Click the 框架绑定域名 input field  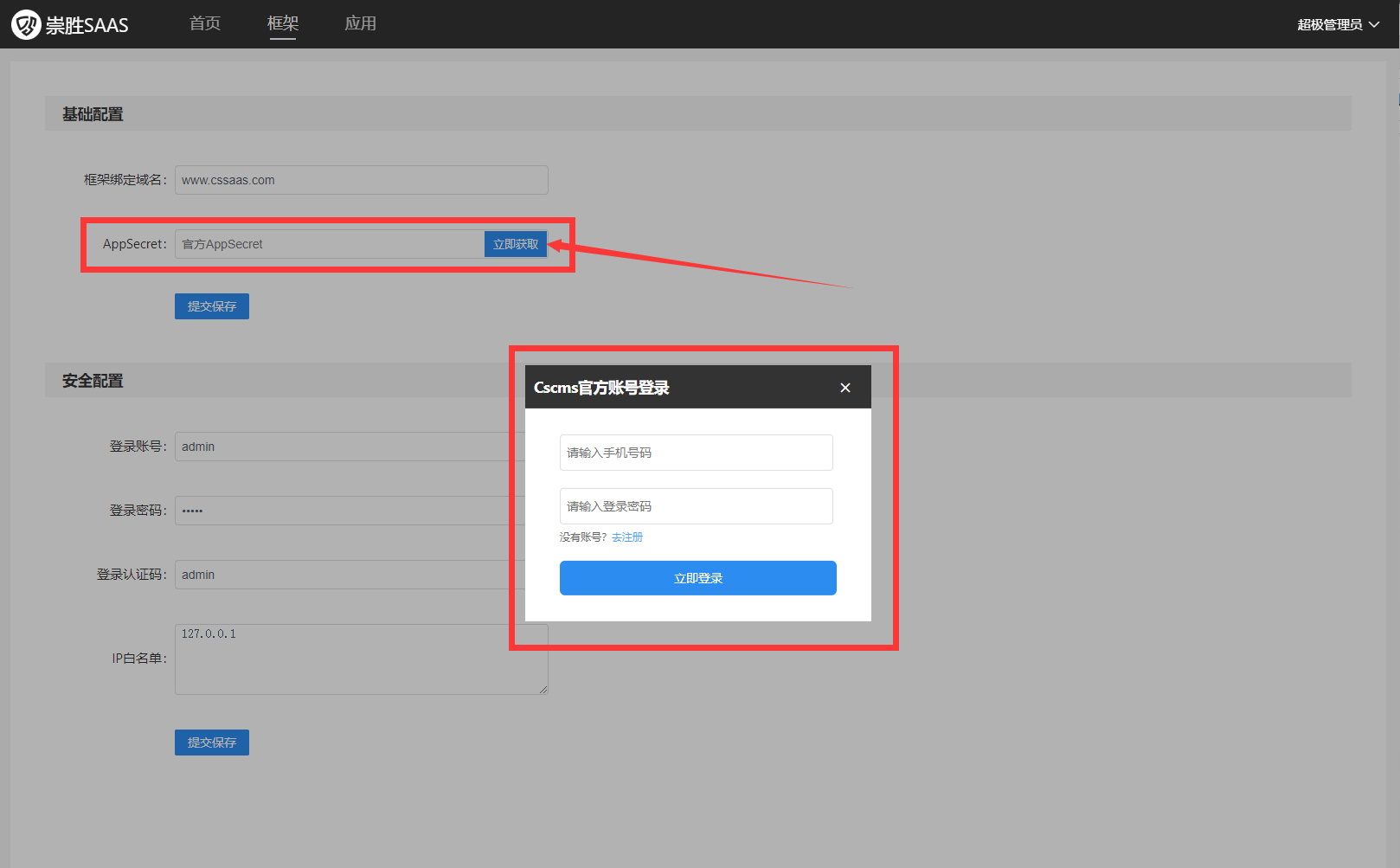click(x=361, y=180)
